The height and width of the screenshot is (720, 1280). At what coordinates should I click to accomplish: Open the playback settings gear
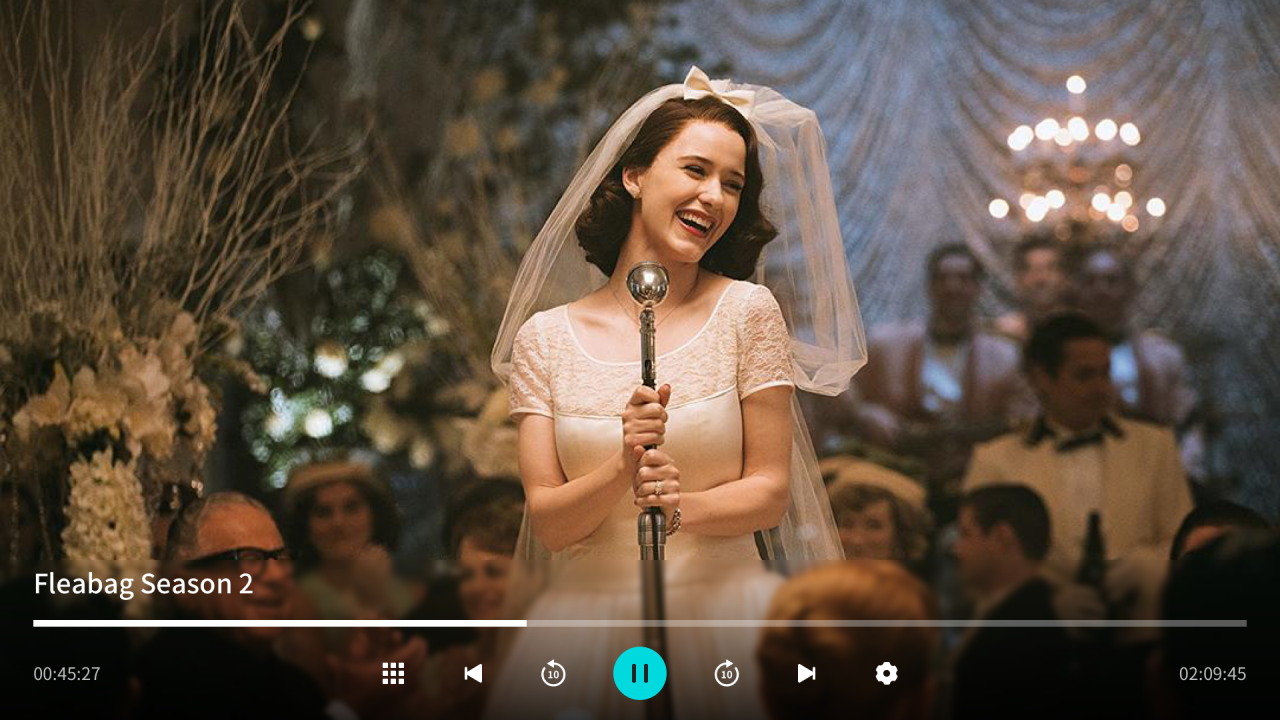[887, 673]
